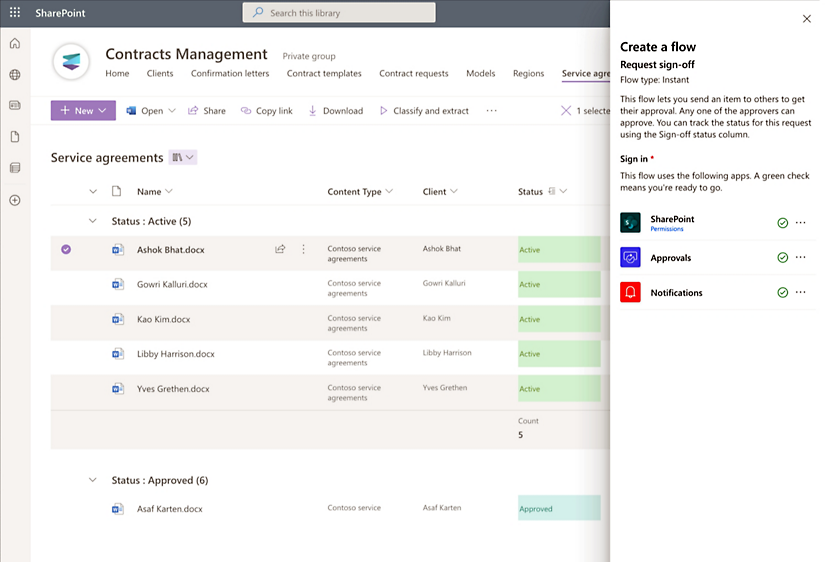Screen dimensions: 826x562
Task: Collapse the Status : Active group
Action: click(93, 221)
